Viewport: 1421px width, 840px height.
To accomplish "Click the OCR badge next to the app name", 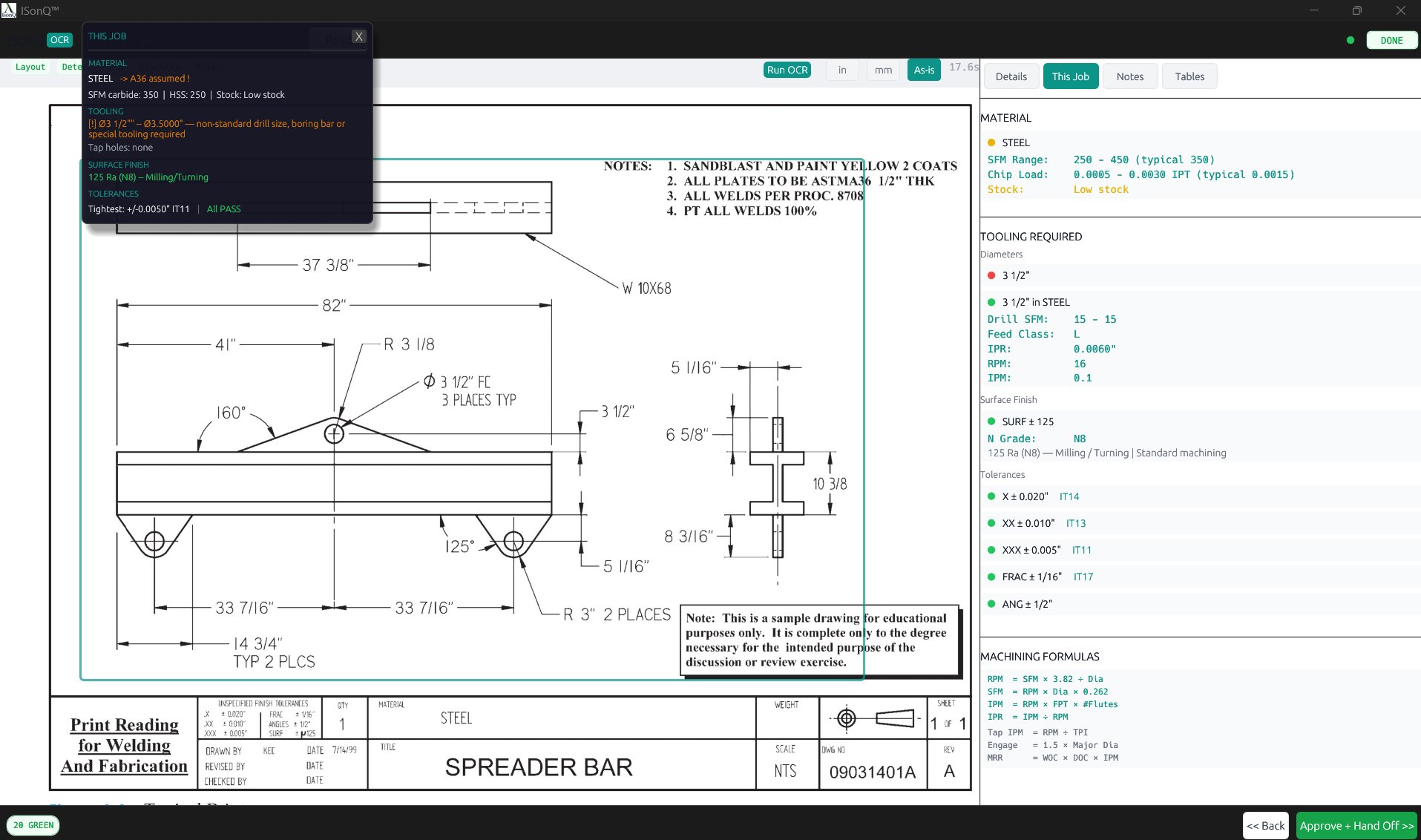I will 60,40.
